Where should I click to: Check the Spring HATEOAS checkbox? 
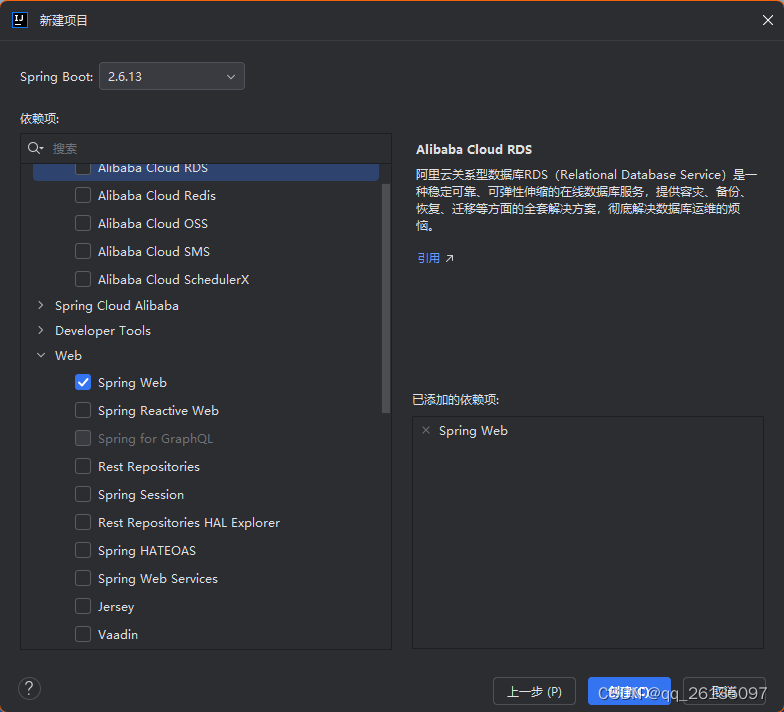[x=83, y=550]
